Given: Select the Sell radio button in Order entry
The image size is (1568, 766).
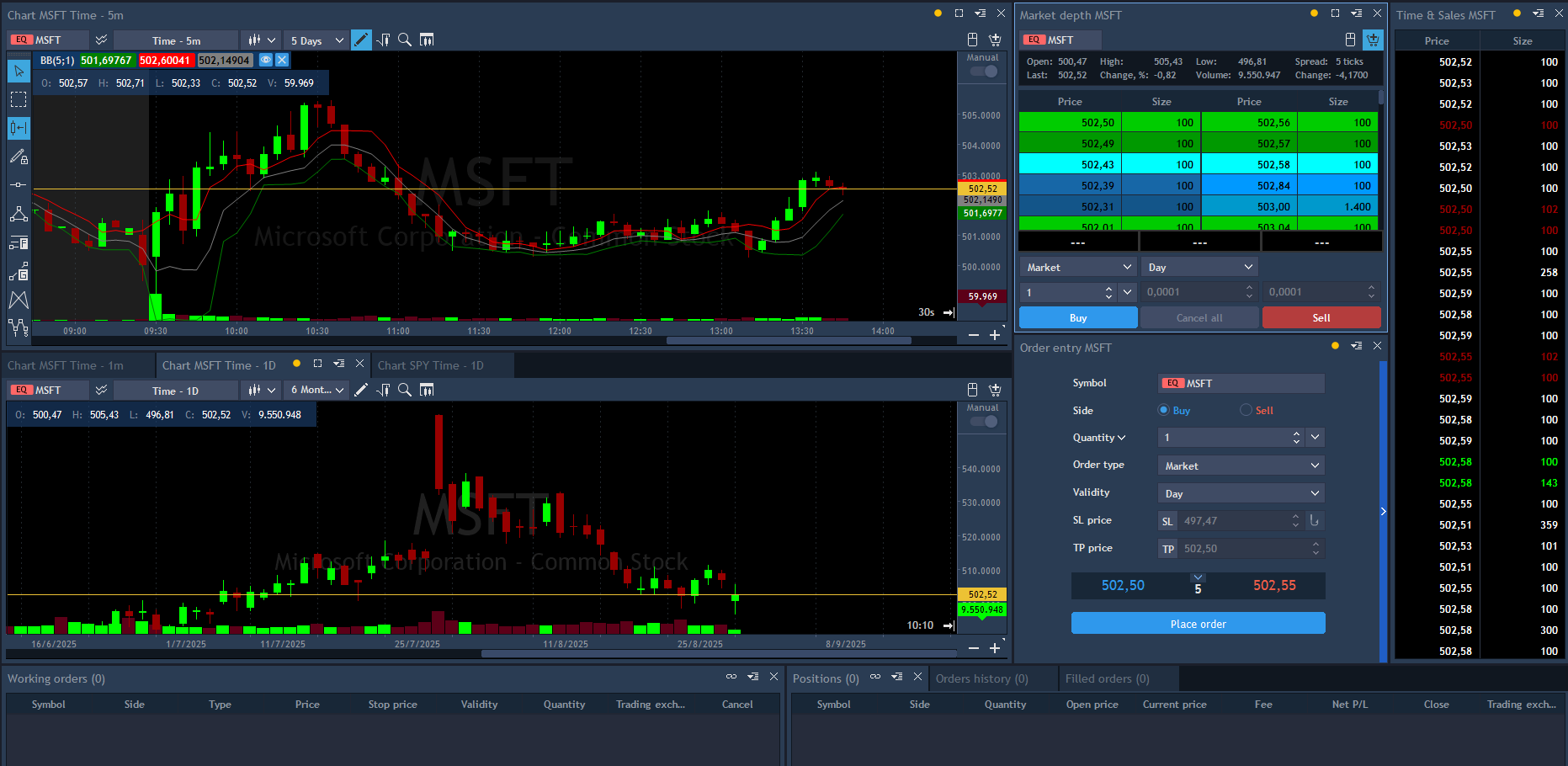Looking at the screenshot, I should 1246,410.
